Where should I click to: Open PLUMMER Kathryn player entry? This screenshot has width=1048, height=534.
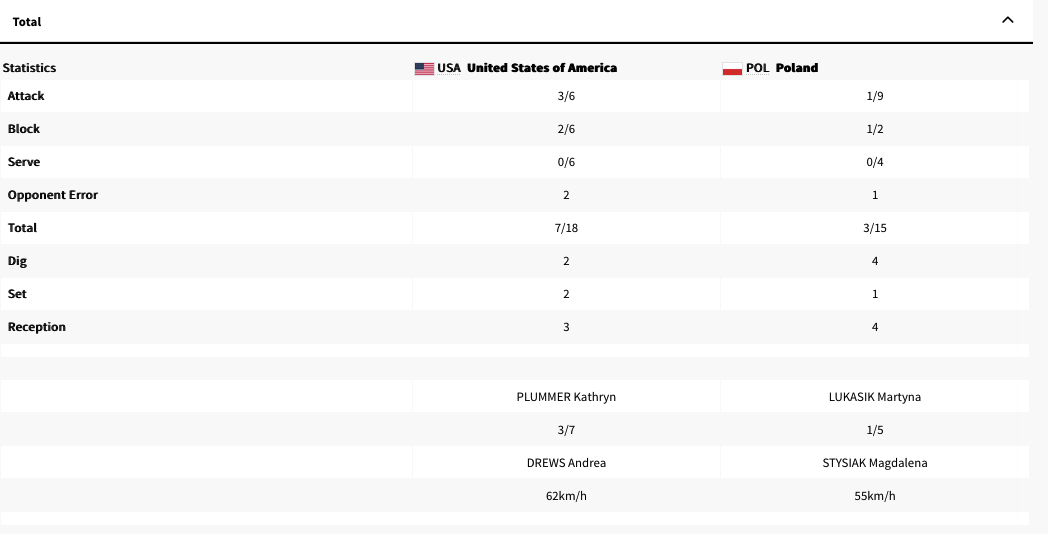566,397
